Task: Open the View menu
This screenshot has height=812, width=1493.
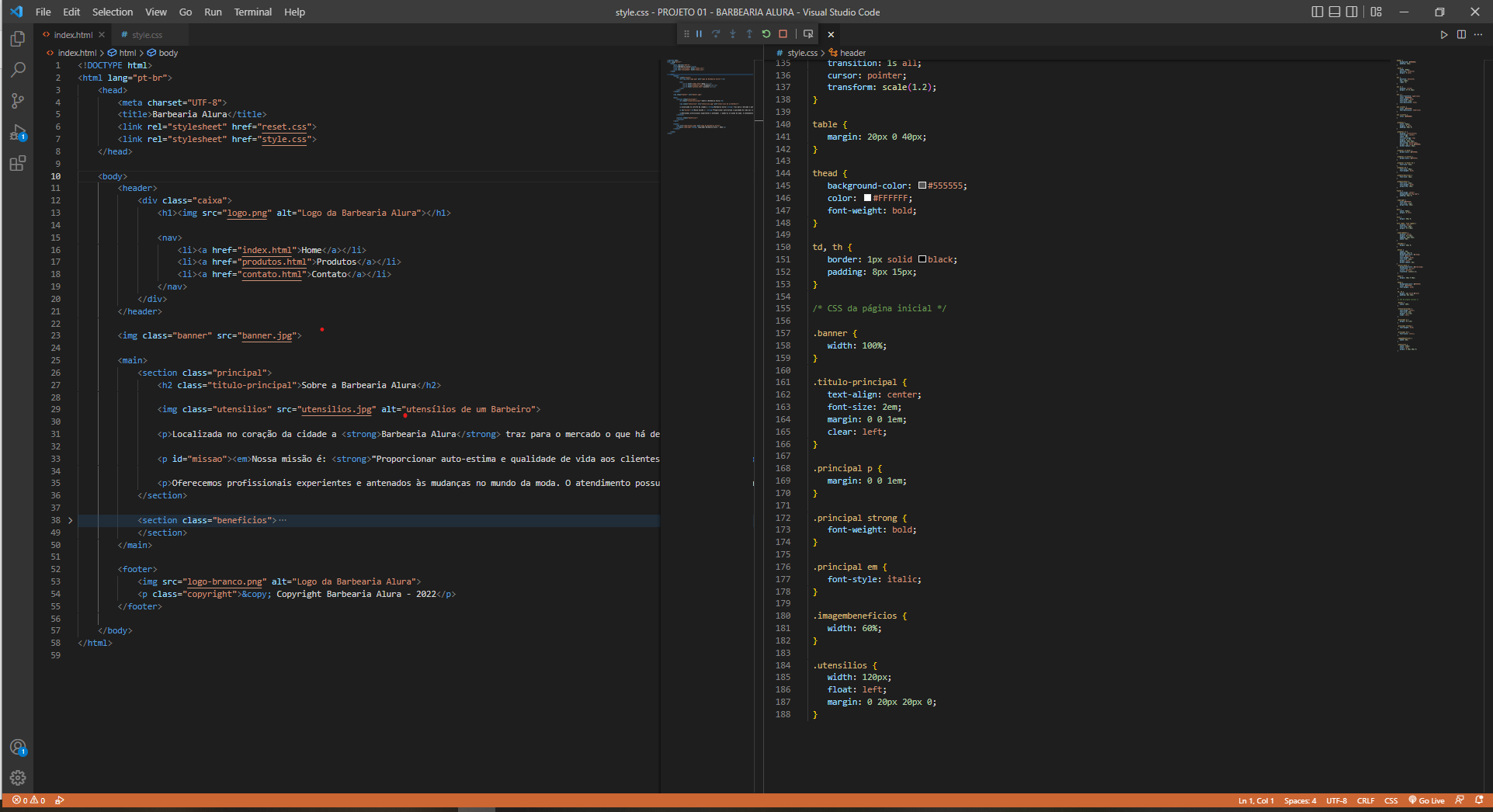Action: [x=156, y=12]
